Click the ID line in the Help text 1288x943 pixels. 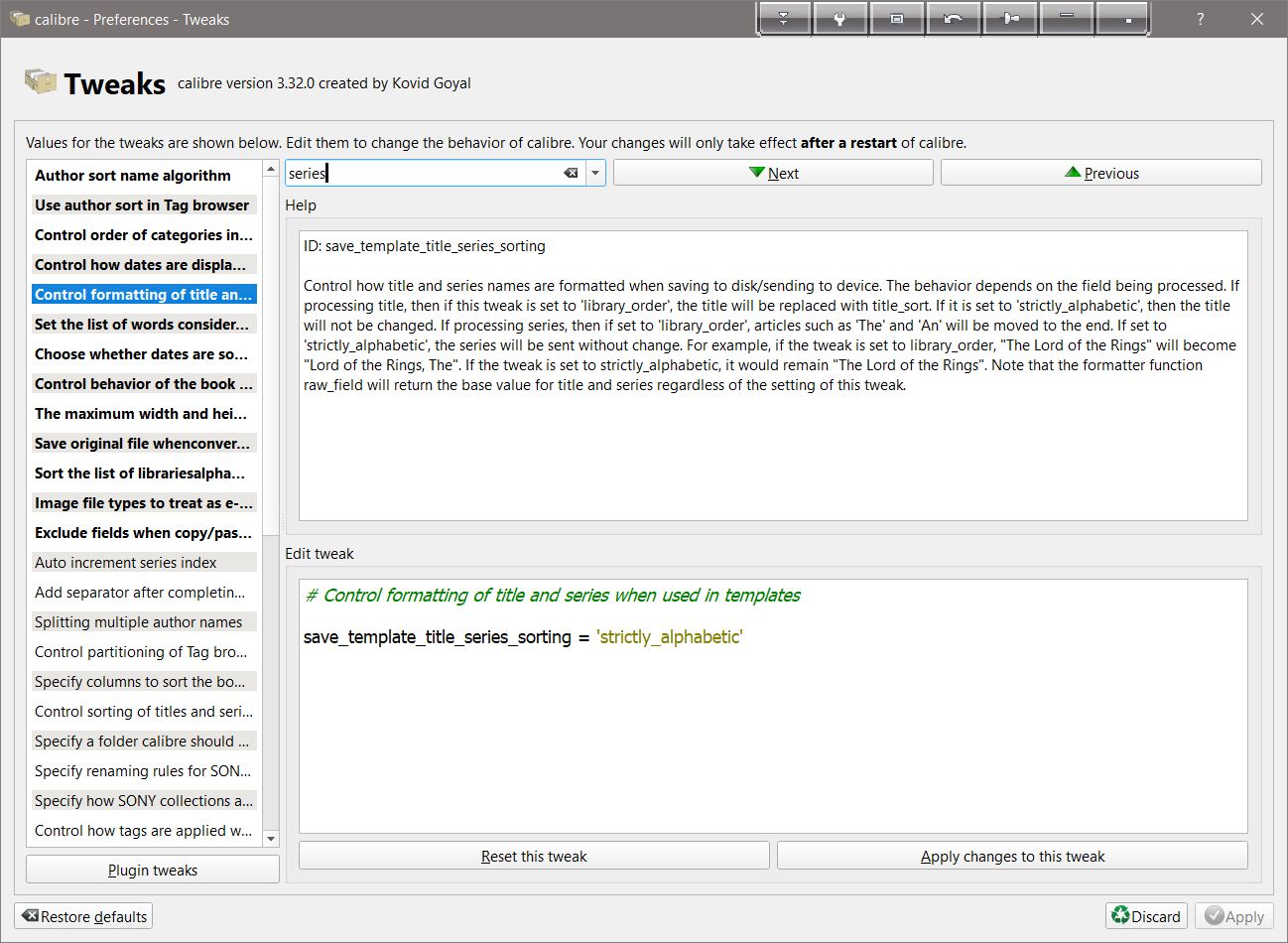coord(425,246)
